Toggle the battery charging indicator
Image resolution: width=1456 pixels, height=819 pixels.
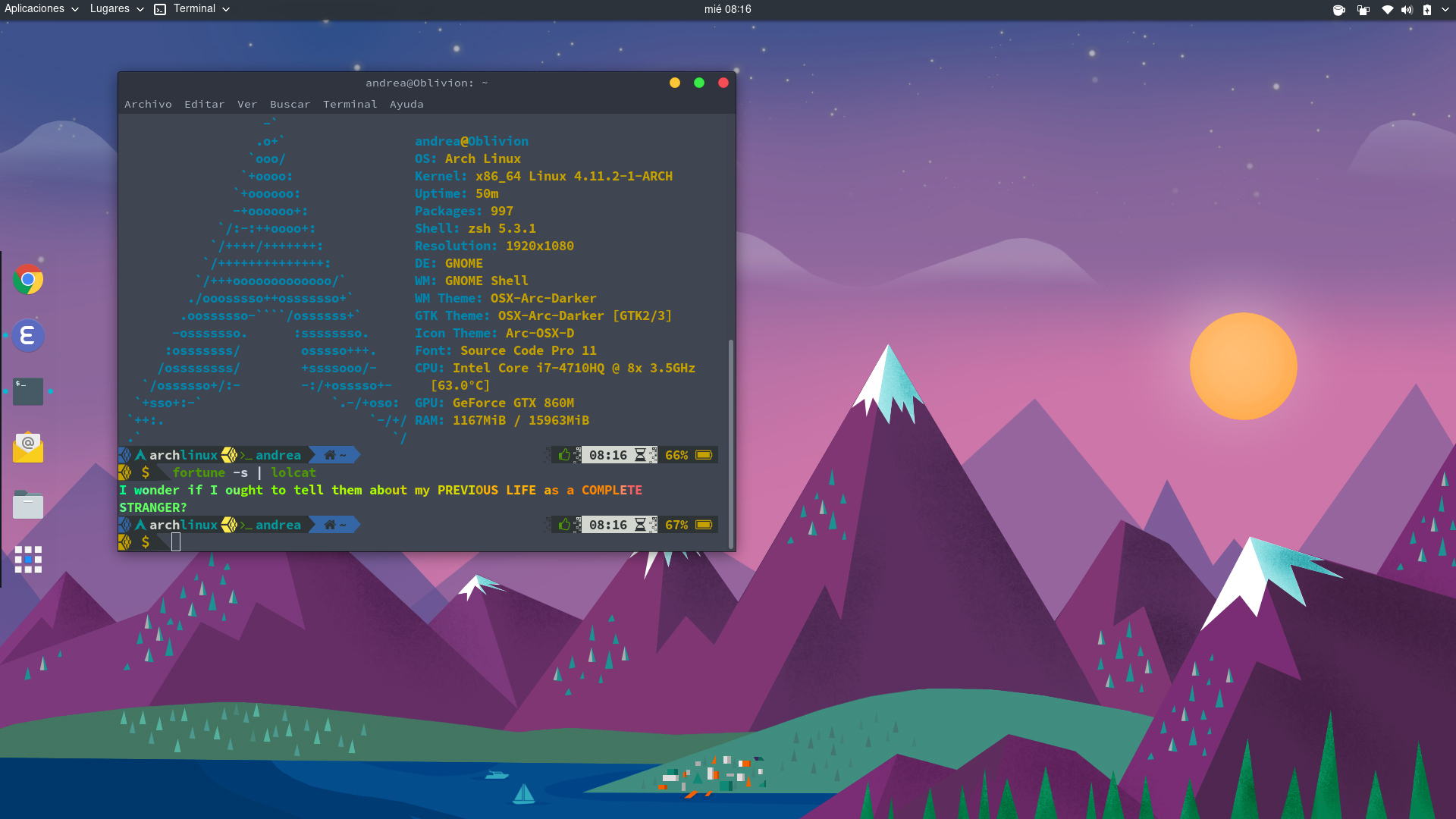coord(1427,10)
